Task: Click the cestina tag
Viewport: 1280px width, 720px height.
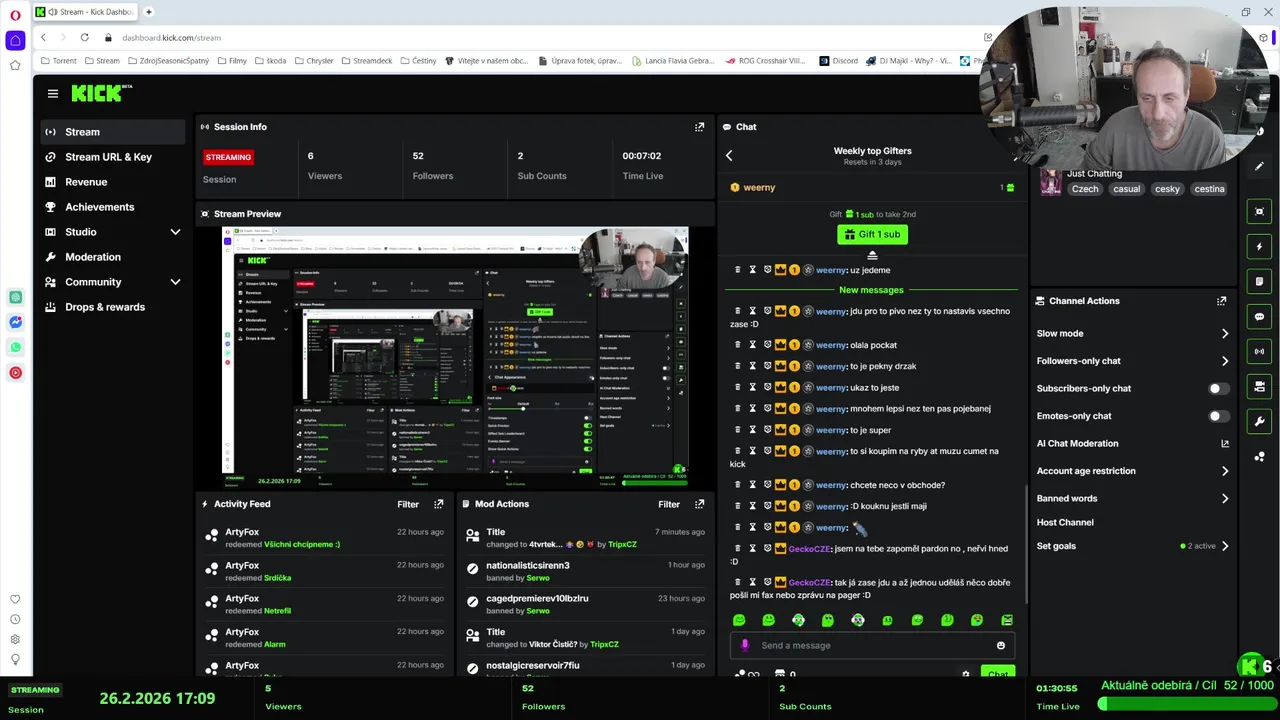Action: [x=1209, y=189]
